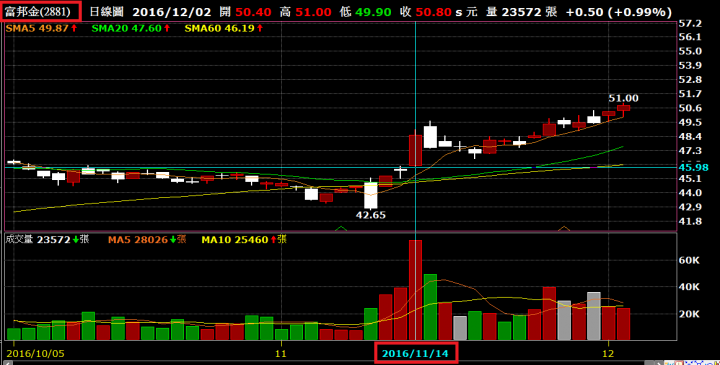Click the x-axis month label 11
Image resolution: width=720 pixels, height=365 pixels.
(281, 354)
